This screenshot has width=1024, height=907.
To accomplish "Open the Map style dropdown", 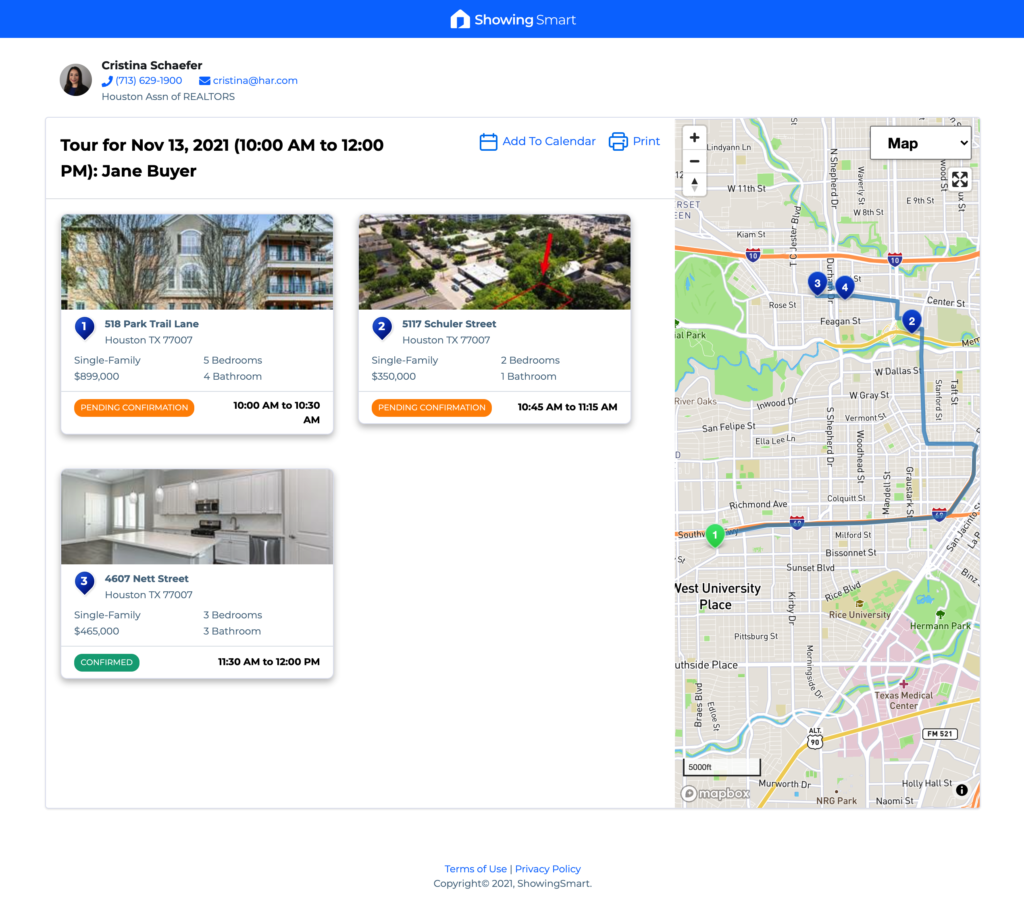I will click(x=920, y=143).
